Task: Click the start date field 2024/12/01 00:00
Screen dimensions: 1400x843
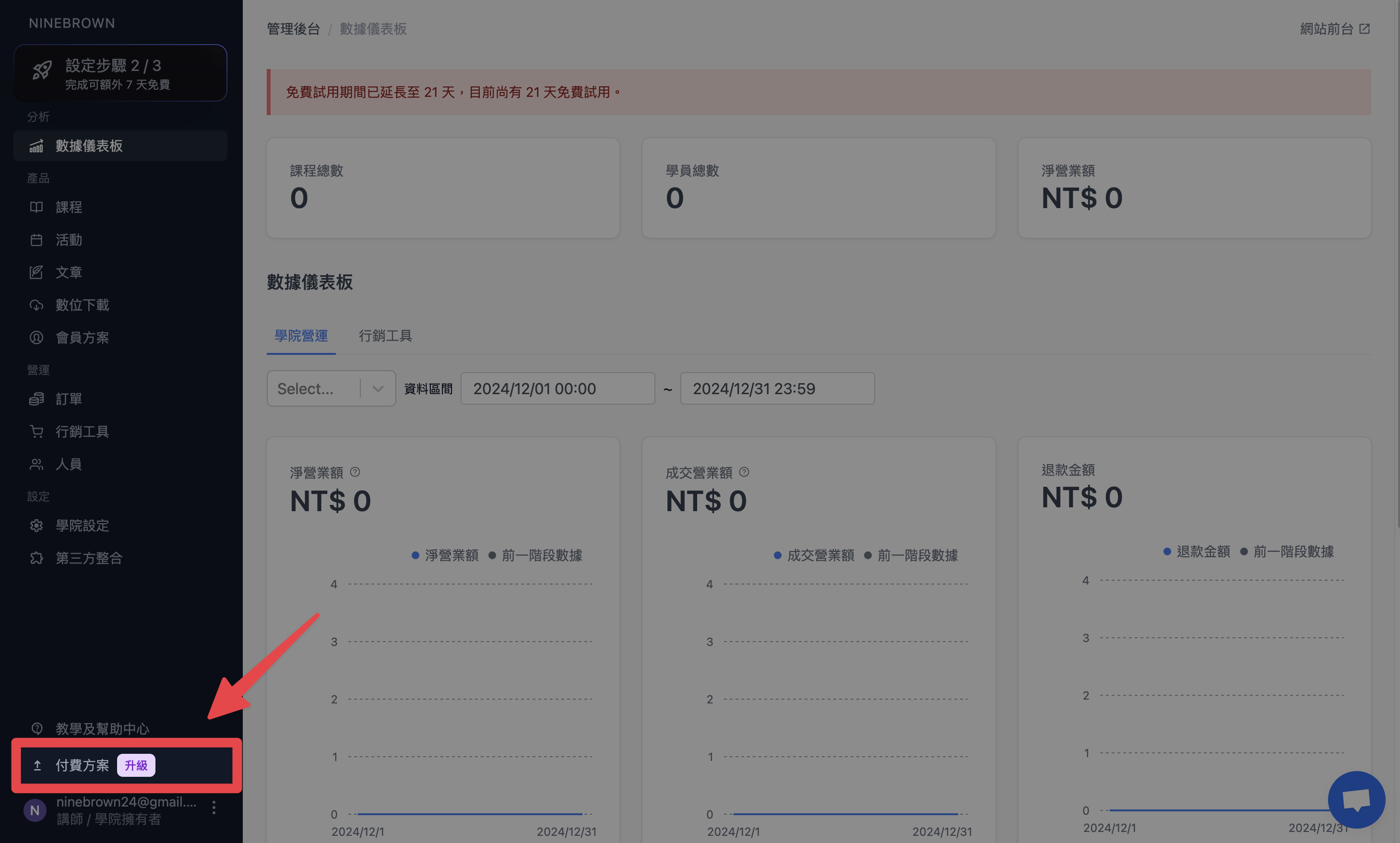Action: tap(558, 388)
